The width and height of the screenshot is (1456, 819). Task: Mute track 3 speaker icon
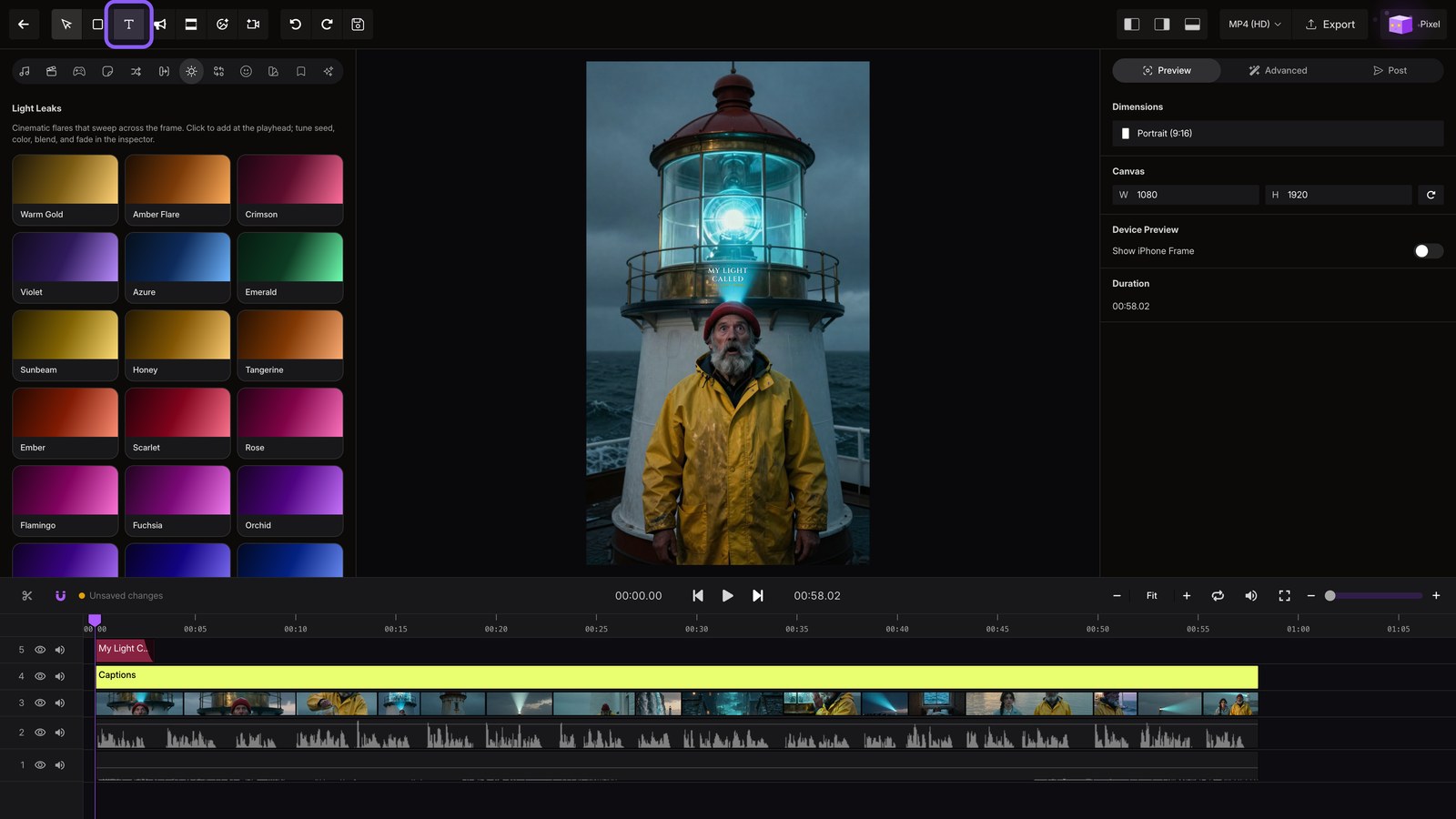60,703
